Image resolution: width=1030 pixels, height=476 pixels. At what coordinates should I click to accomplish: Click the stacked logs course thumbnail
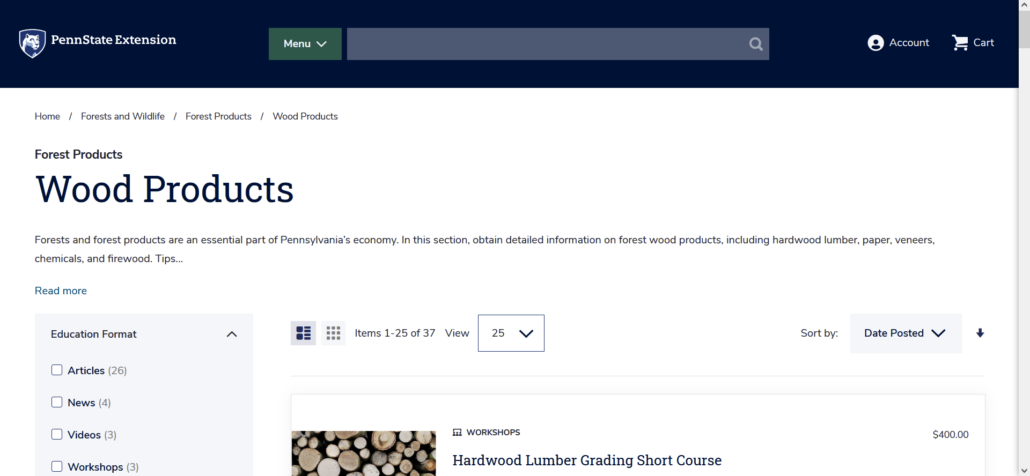[x=363, y=453]
